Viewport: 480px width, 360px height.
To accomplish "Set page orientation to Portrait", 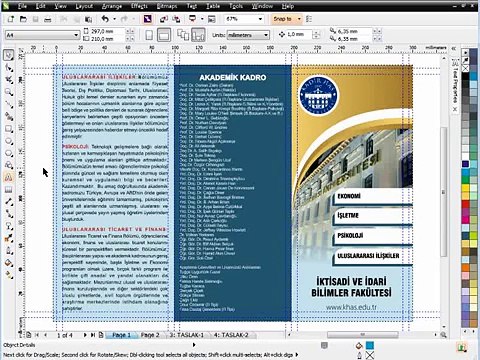I will coord(150,35).
